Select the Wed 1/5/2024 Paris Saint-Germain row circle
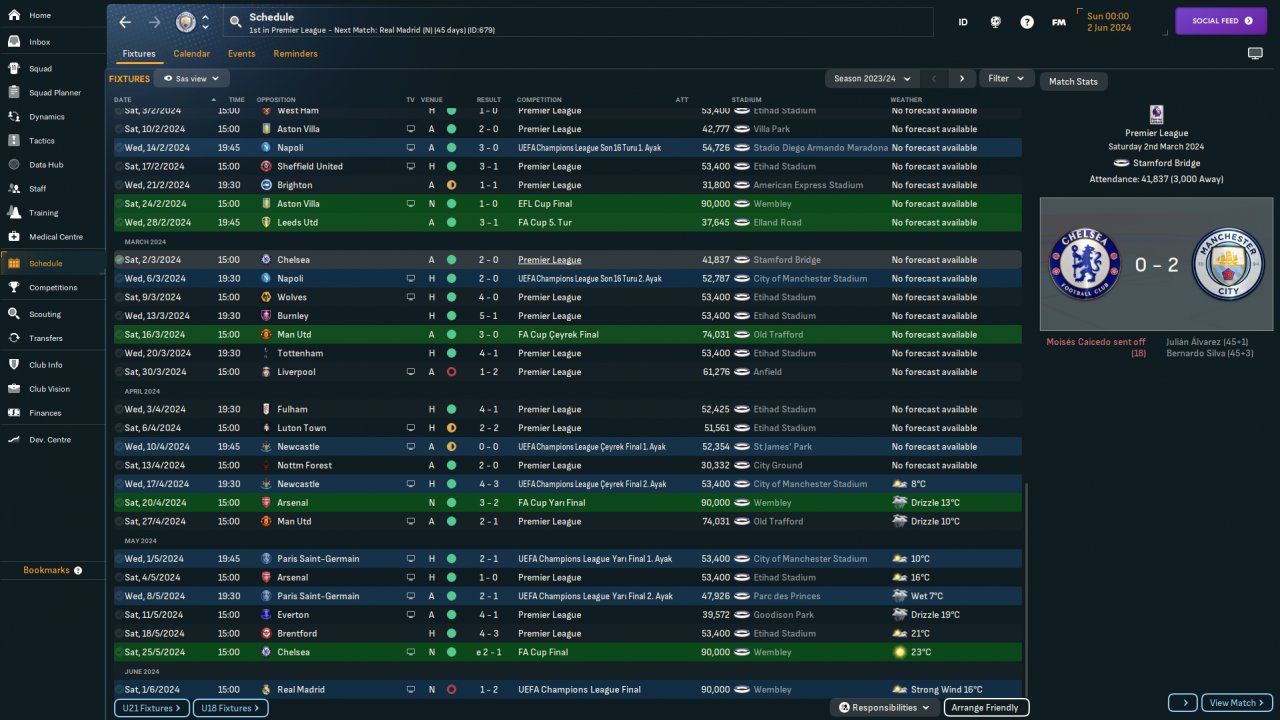 tap(119, 559)
